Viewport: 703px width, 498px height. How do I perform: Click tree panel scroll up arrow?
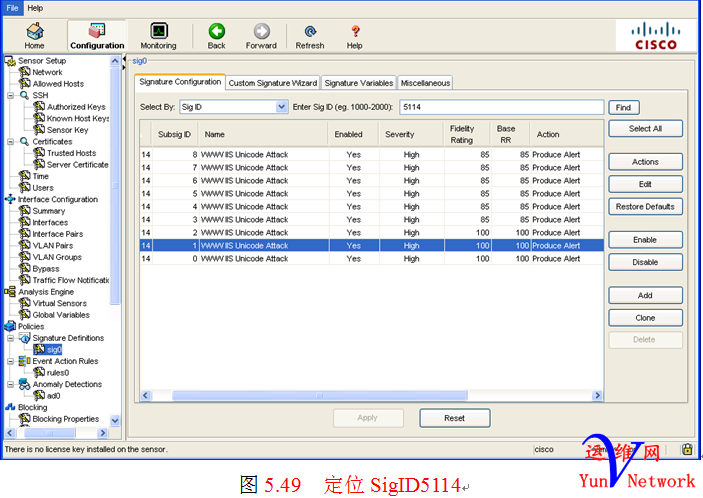(115, 61)
